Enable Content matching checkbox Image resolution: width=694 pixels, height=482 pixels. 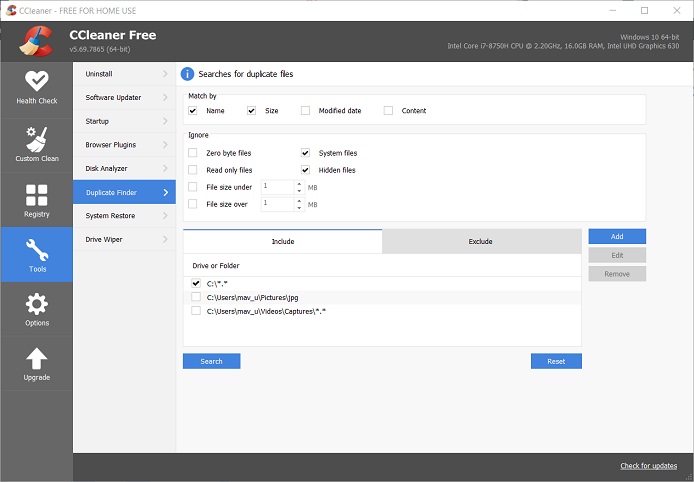(x=388, y=111)
